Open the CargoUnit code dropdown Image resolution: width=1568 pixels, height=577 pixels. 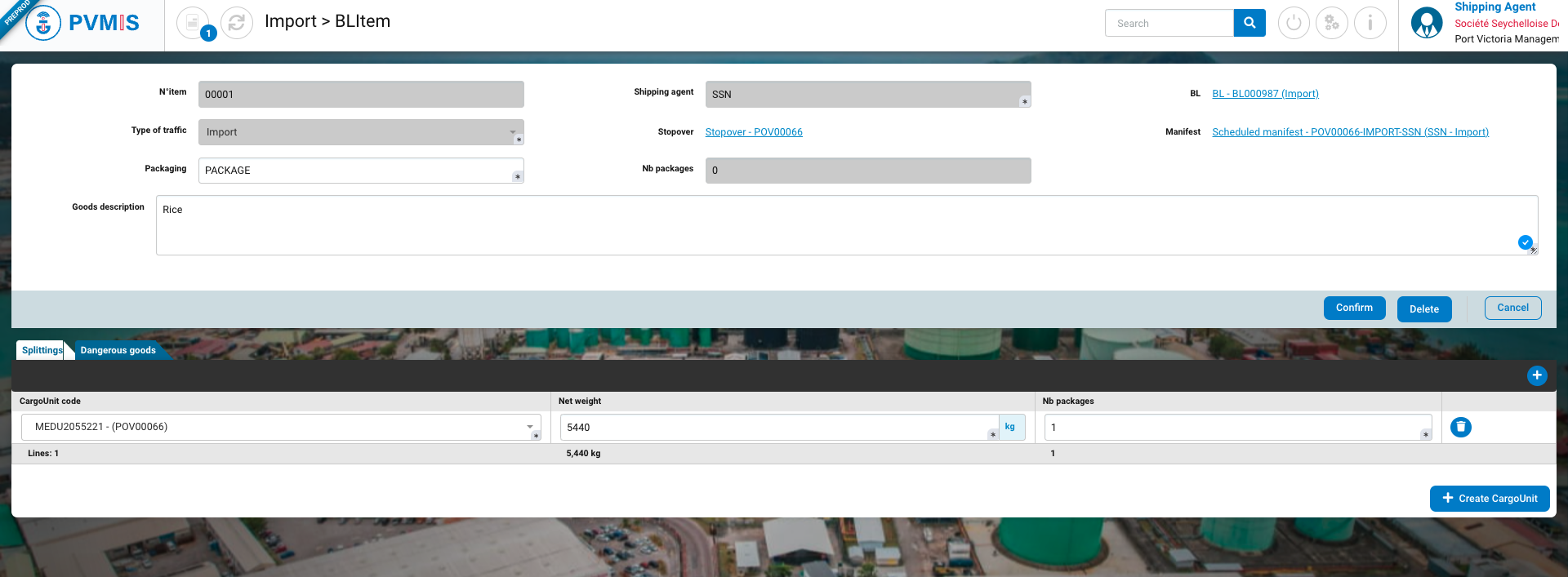[529, 427]
